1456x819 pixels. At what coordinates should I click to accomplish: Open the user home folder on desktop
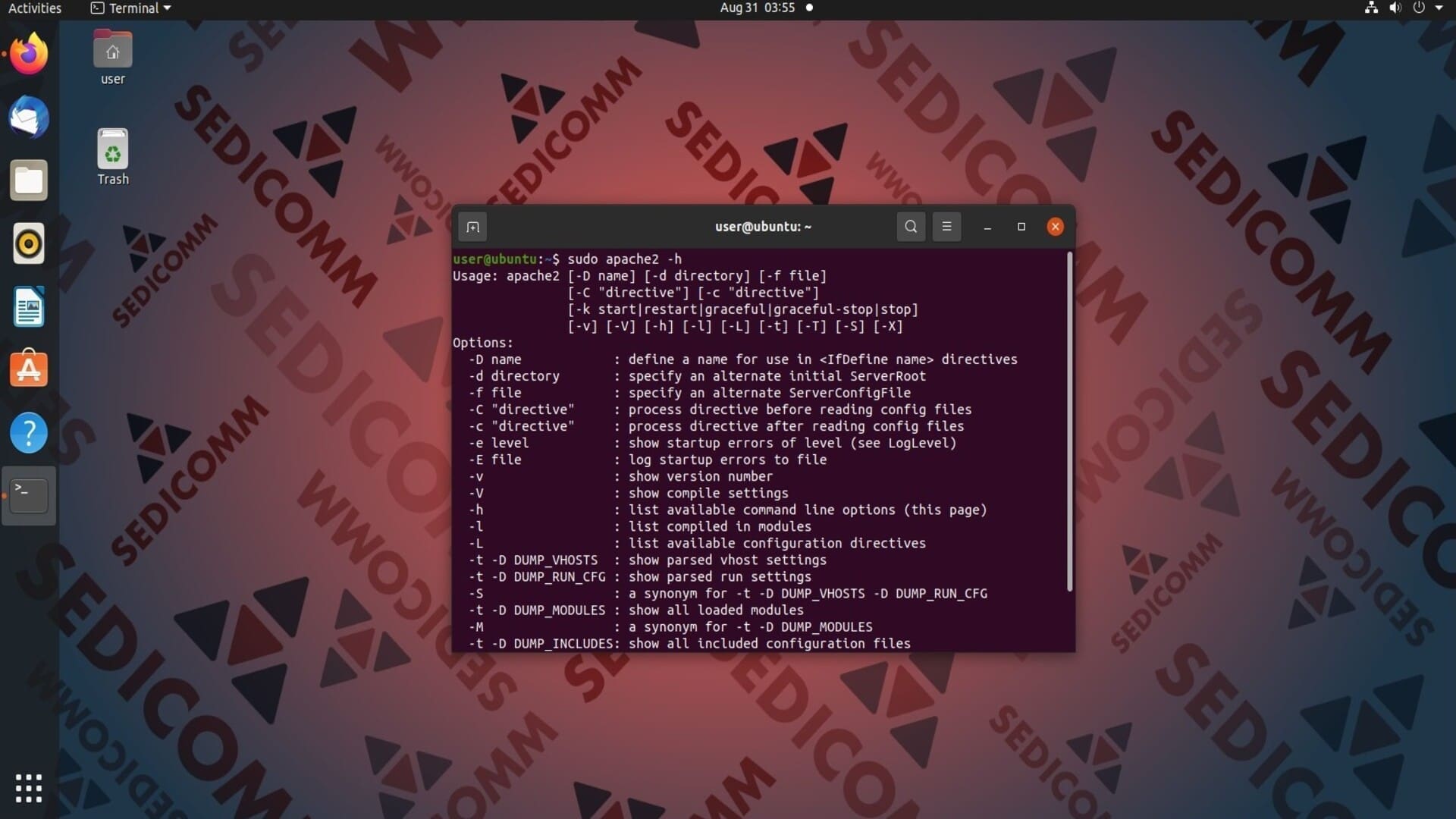[113, 58]
